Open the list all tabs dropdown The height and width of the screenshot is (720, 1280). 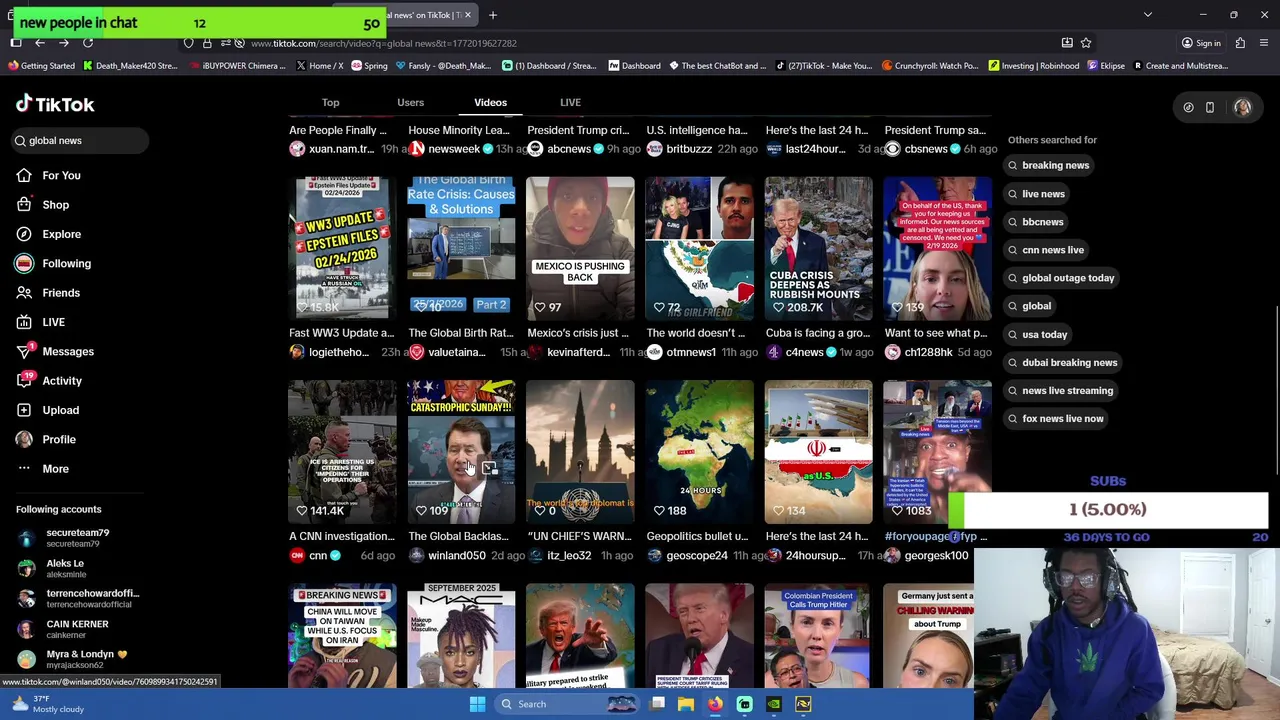coord(1148,15)
